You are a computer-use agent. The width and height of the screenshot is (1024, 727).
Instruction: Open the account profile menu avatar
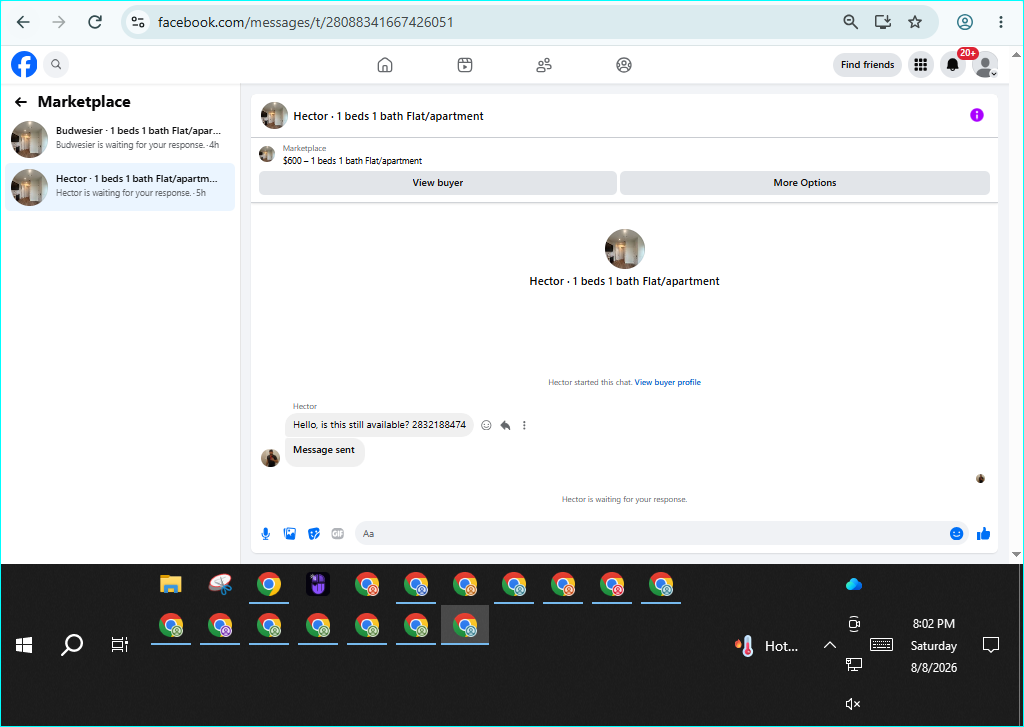[985, 65]
